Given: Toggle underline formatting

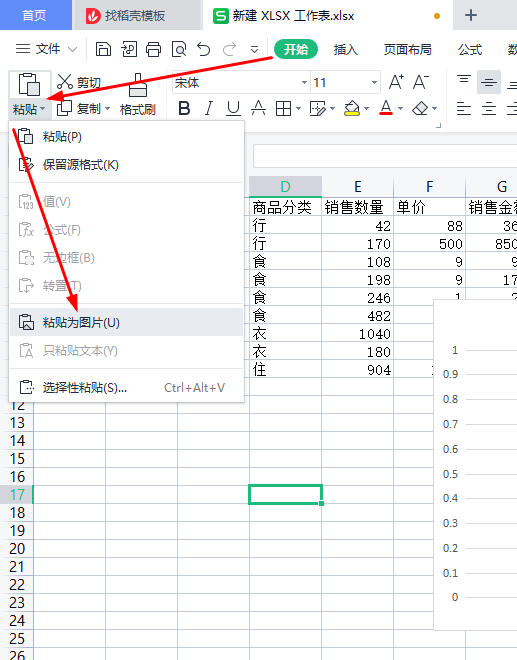Looking at the screenshot, I should click(233, 109).
